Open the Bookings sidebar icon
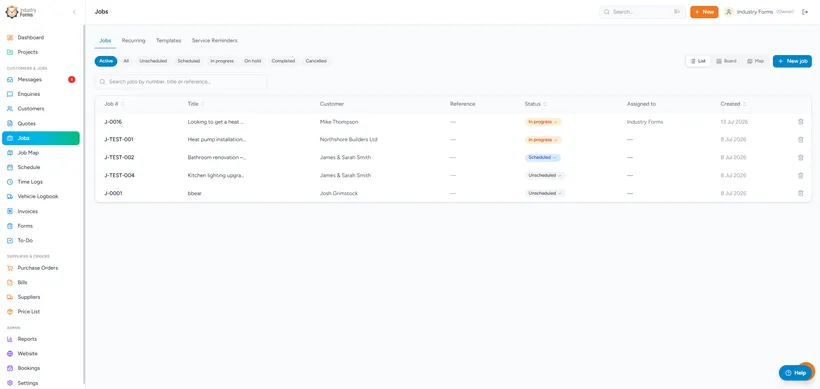Screen dimensions: 820x389 (x=10, y=368)
